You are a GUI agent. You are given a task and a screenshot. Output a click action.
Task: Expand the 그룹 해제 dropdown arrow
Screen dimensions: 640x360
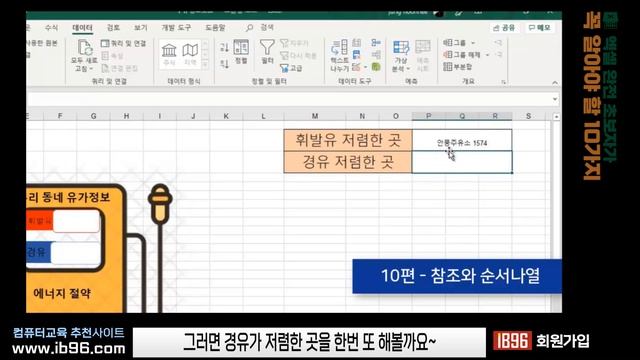tap(487, 55)
